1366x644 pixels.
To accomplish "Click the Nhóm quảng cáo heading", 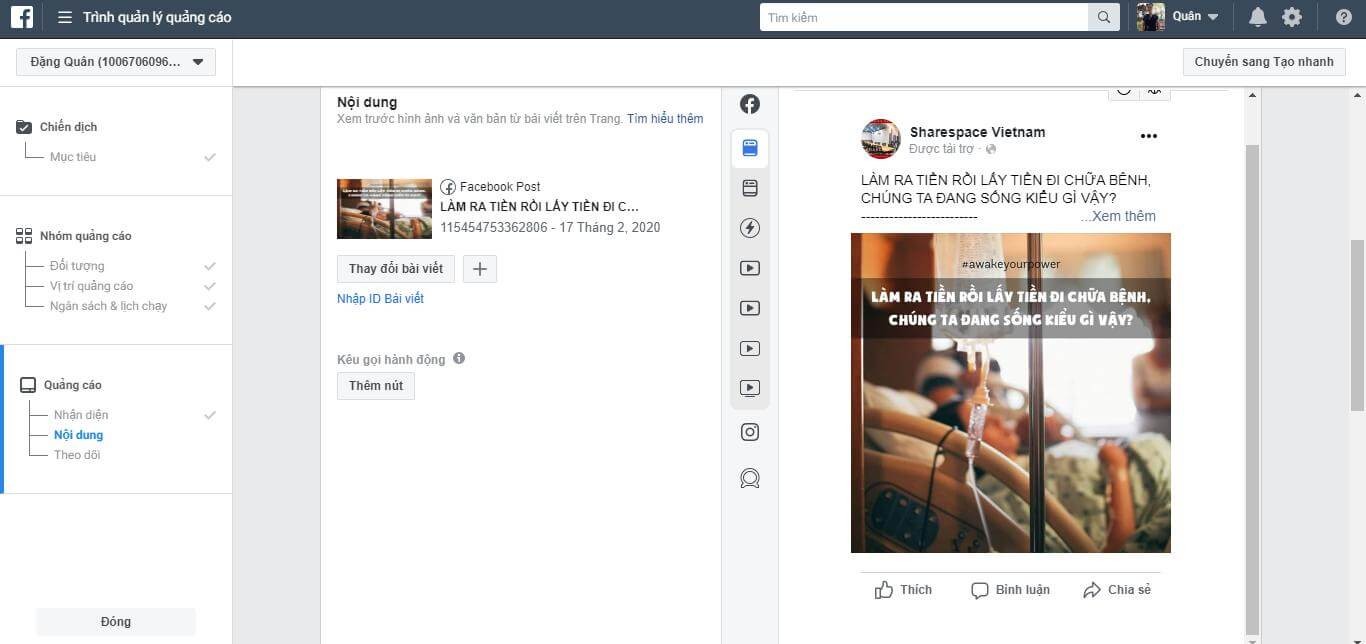I will (85, 236).
